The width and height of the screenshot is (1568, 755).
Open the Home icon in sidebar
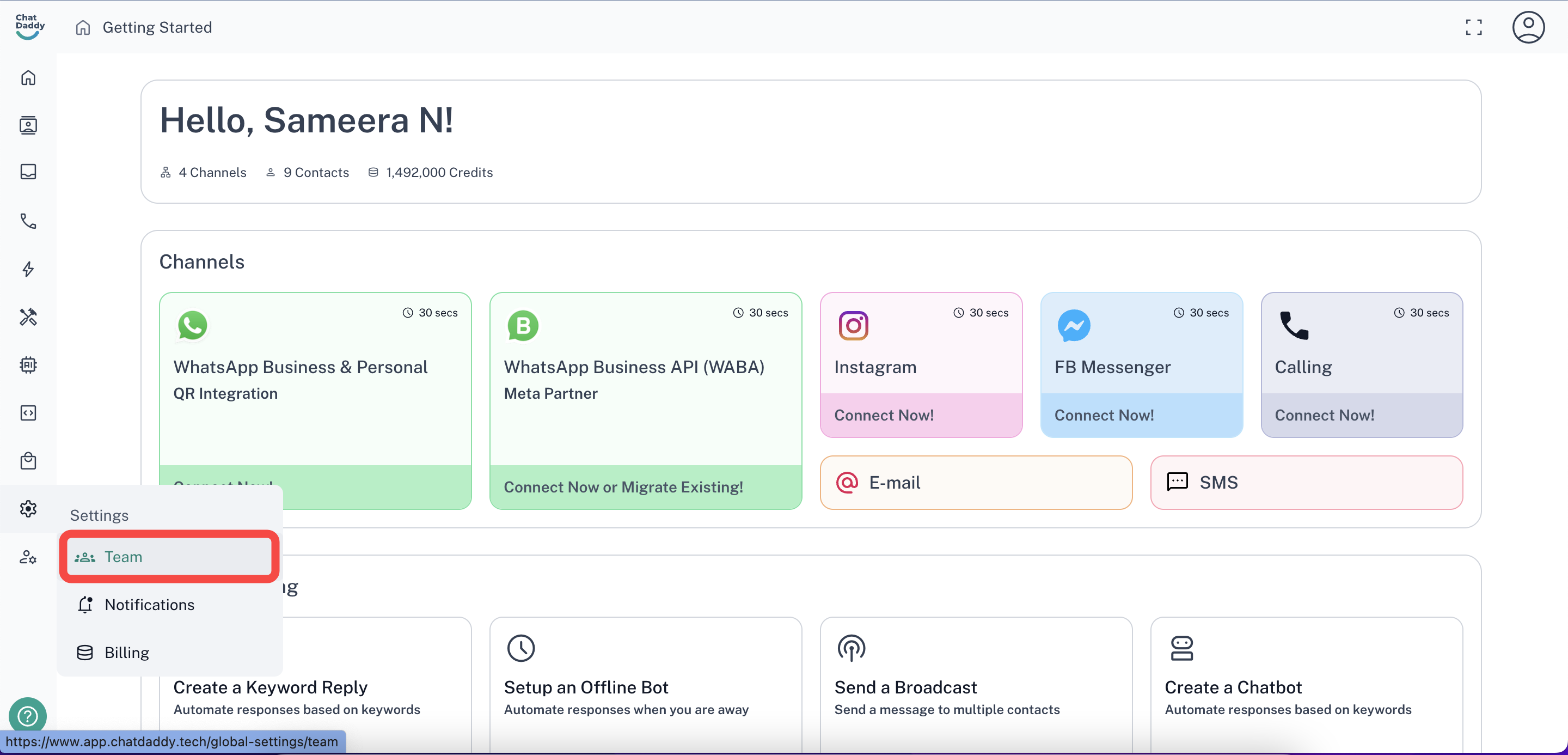(28, 78)
